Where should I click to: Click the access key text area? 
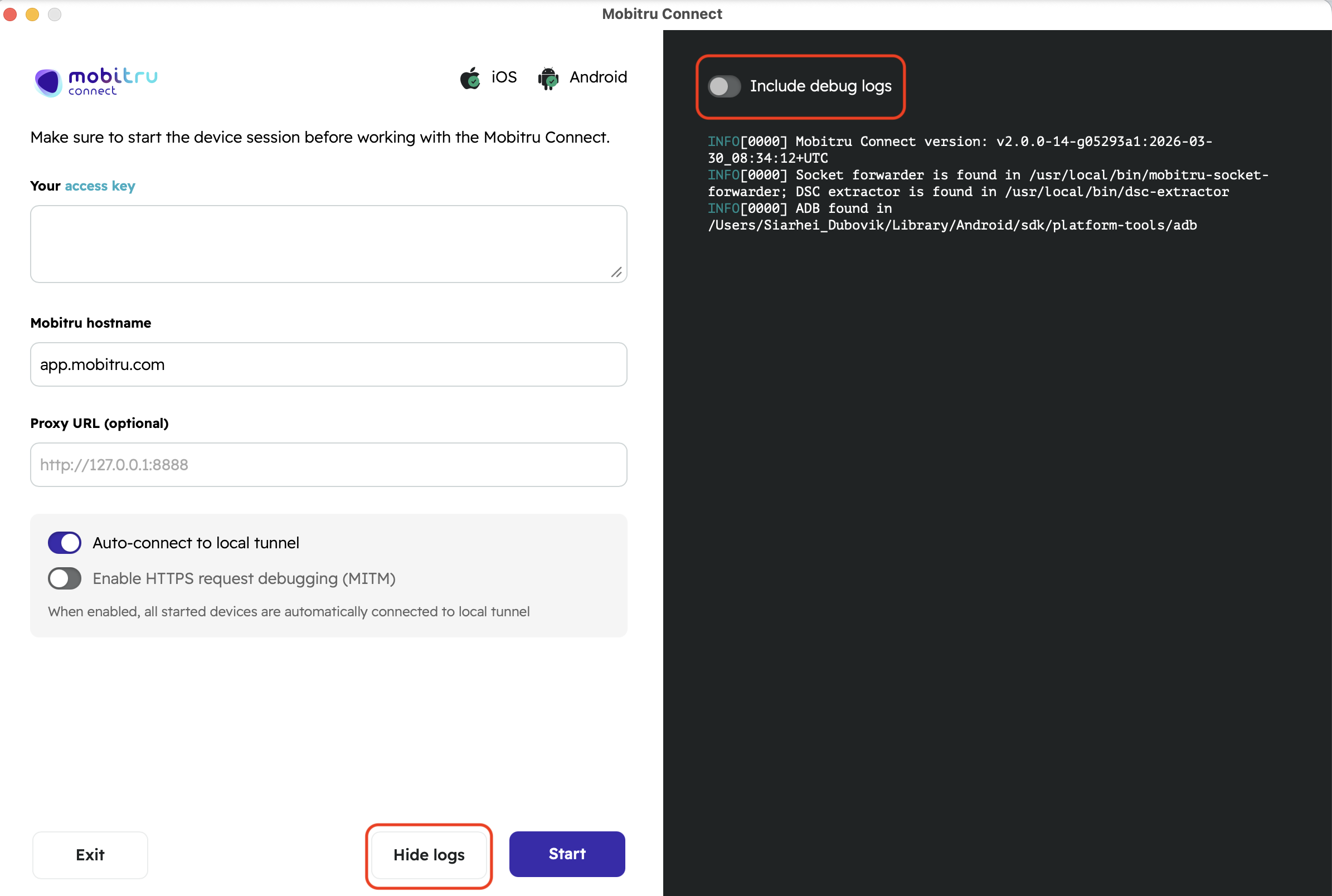pyautogui.click(x=328, y=244)
